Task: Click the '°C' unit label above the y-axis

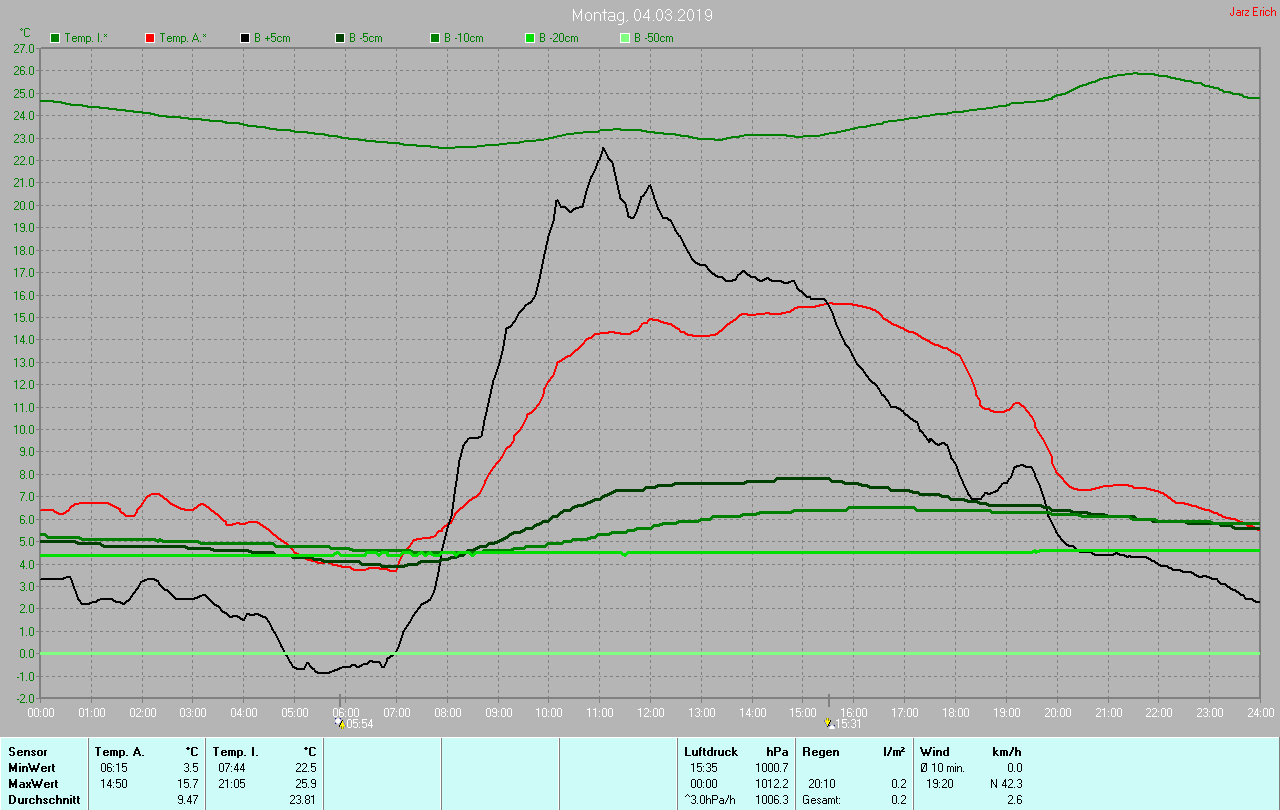Action: pyautogui.click(x=25, y=33)
